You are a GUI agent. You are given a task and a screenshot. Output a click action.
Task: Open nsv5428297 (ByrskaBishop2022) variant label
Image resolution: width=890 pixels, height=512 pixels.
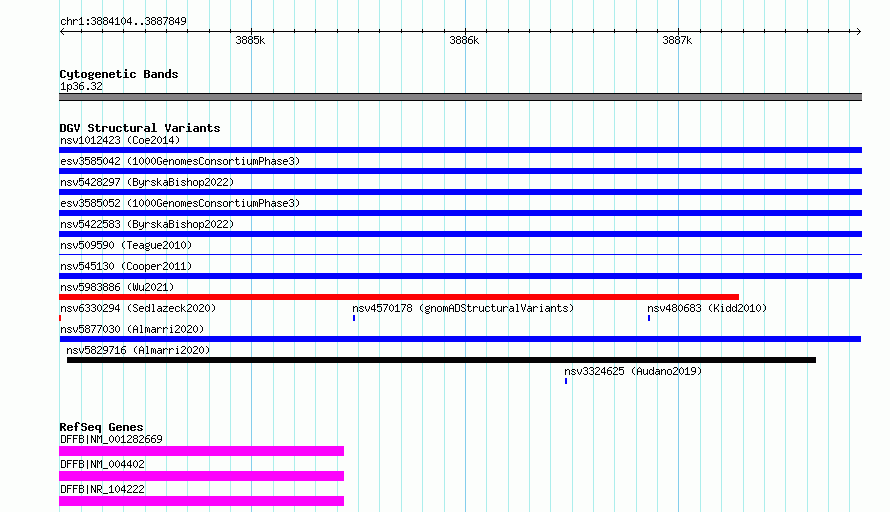click(147, 182)
